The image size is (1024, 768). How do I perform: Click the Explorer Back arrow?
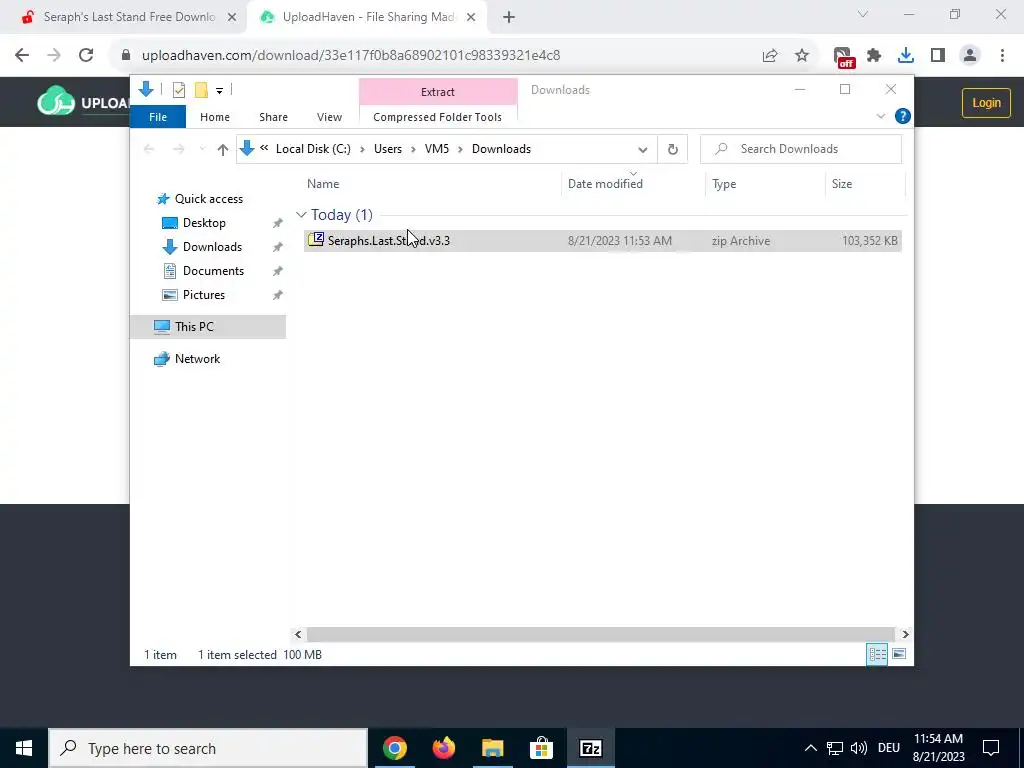[149, 150]
